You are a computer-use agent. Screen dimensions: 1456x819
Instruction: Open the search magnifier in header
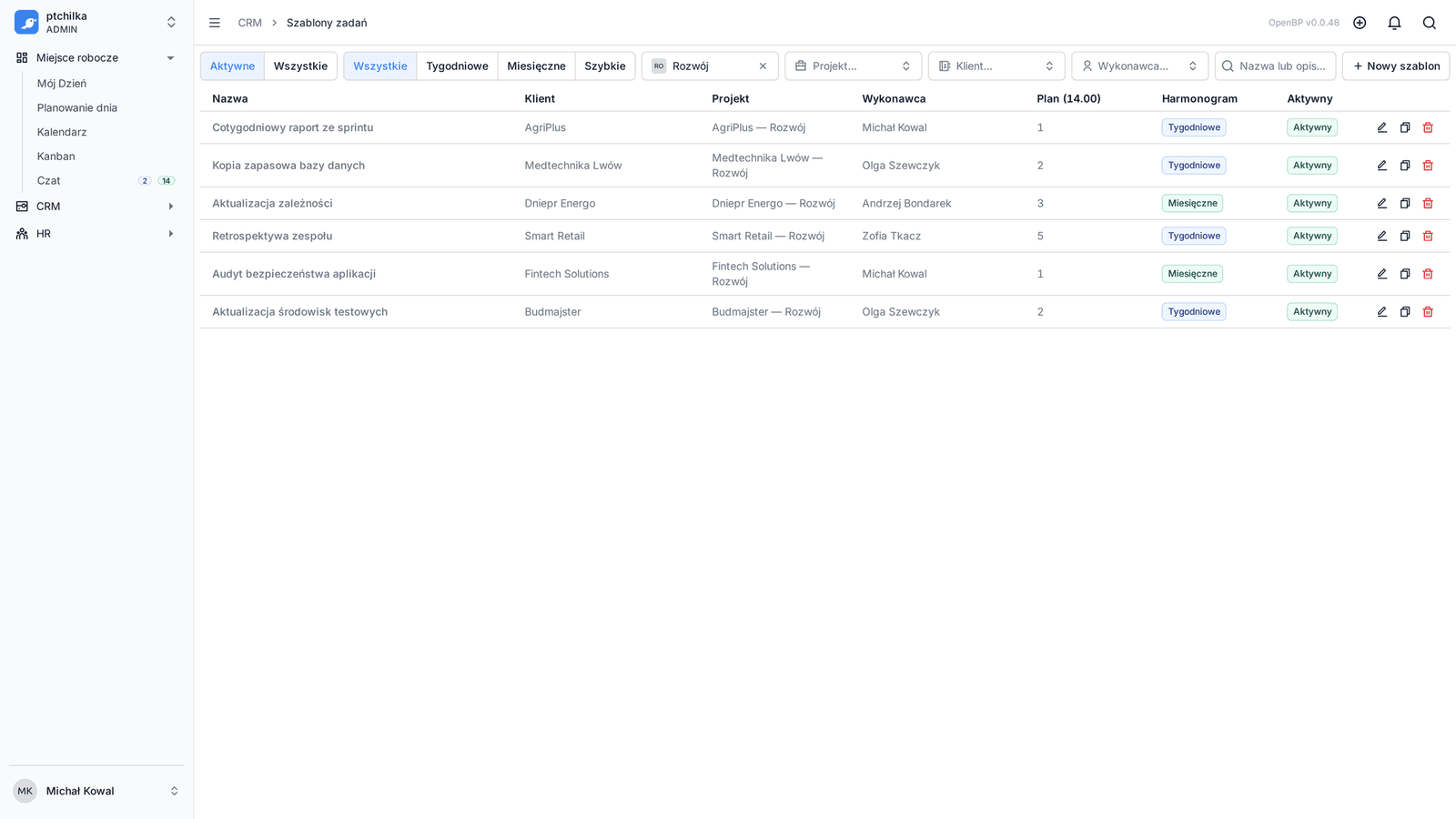[1429, 23]
